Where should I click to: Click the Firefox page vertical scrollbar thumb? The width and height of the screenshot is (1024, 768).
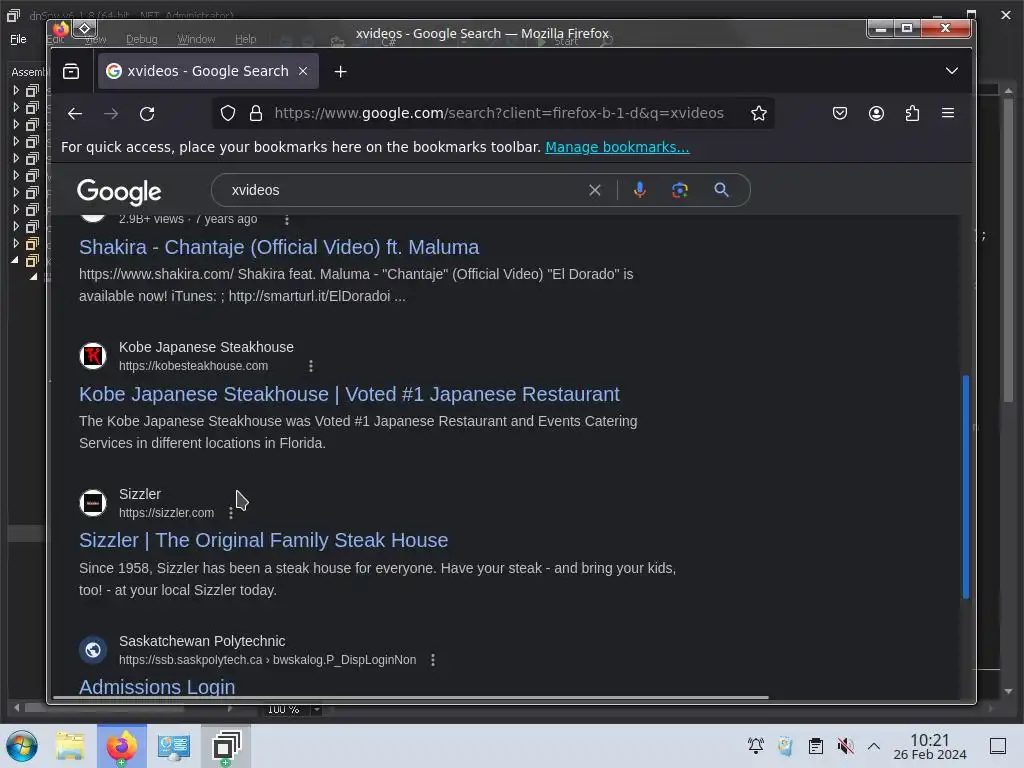click(x=965, y=487)
